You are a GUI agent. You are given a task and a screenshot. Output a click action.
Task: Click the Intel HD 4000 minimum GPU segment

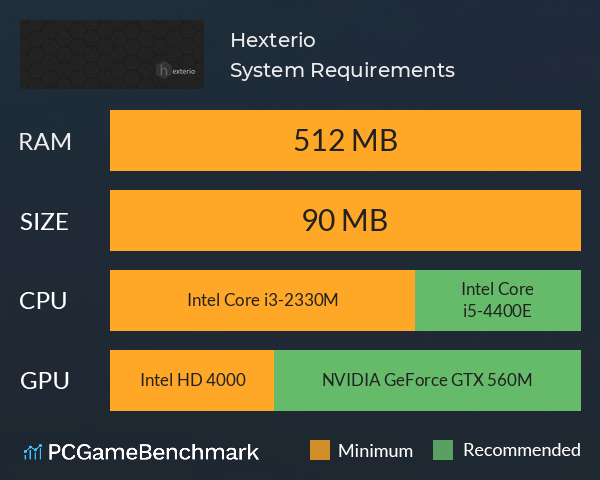point(192,380)
